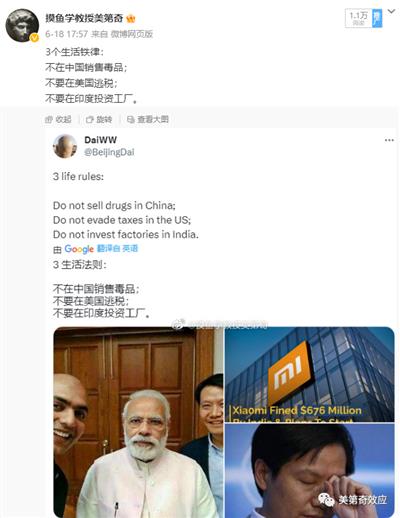Expand the chevron menu at top right

tap(392, 12)
